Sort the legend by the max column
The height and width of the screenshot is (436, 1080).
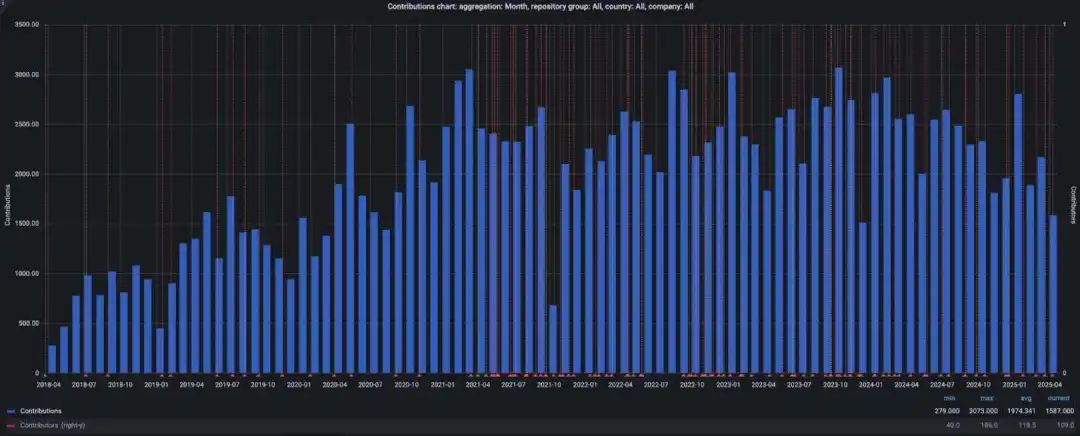pos(985,397)
